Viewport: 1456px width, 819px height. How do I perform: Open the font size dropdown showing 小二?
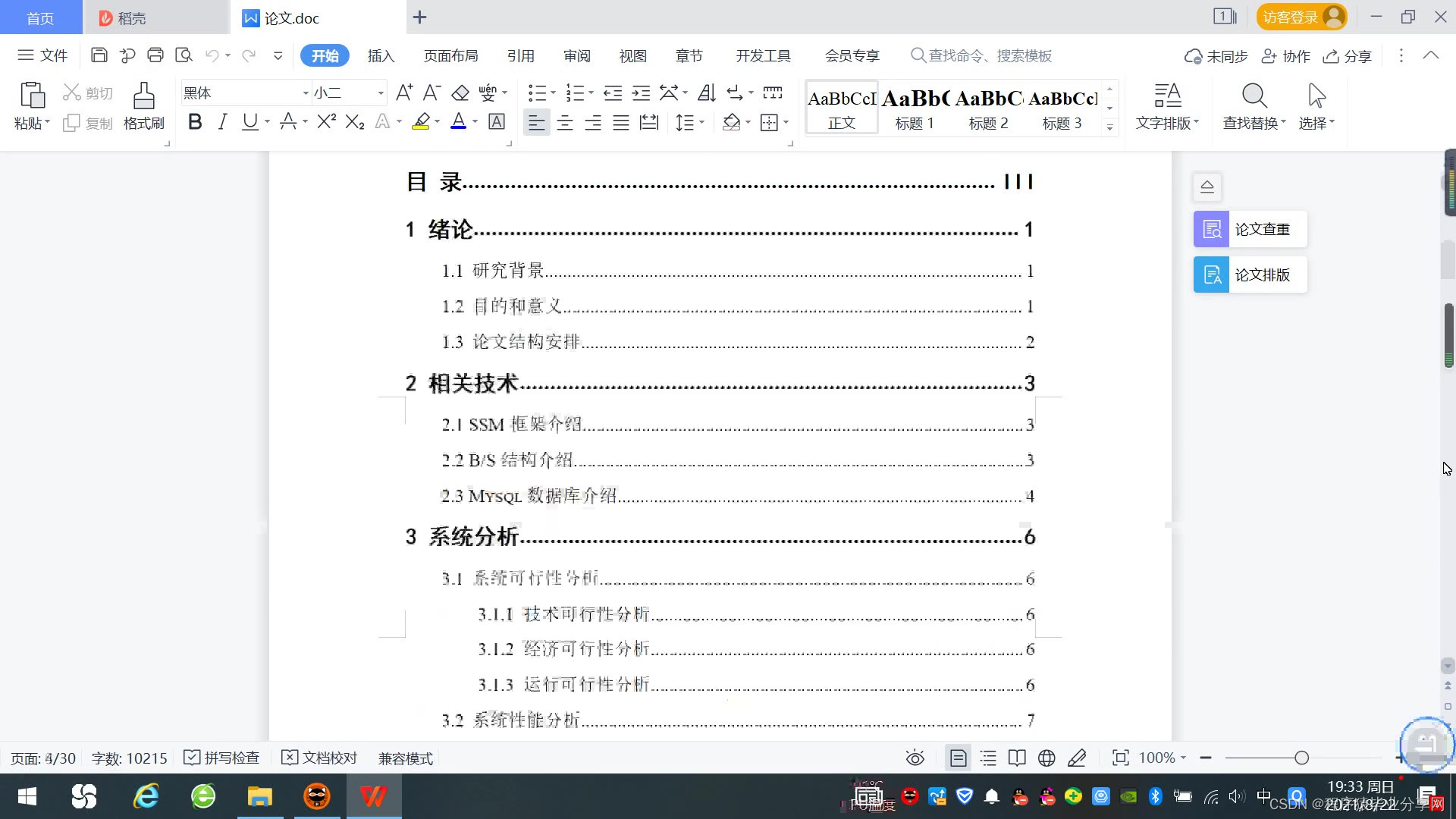coord(381,93)
